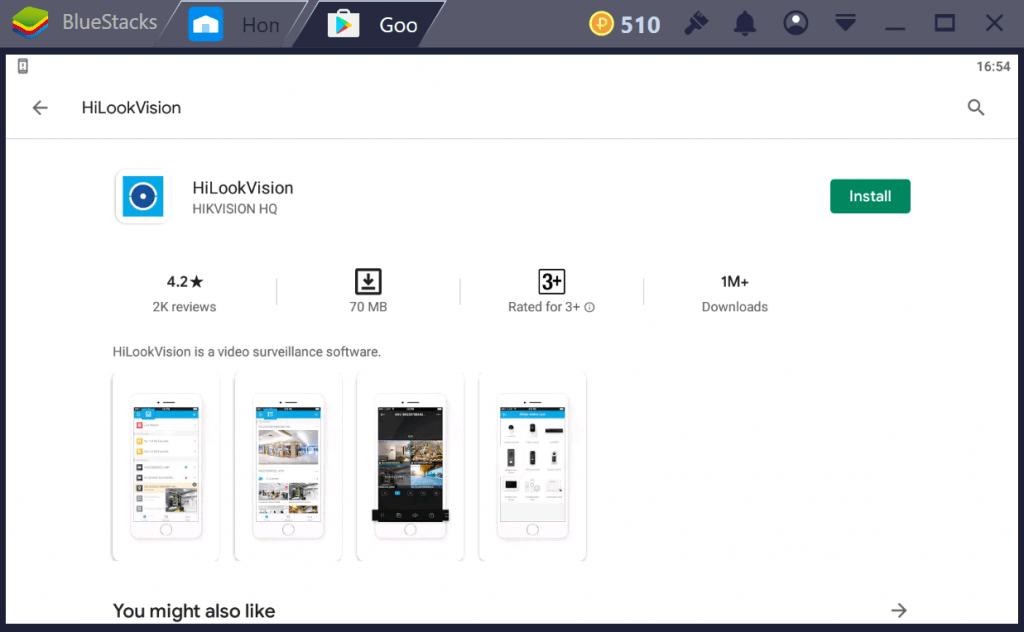
Task: View the 4.2 star rating
Action: (x=184, y=282)
